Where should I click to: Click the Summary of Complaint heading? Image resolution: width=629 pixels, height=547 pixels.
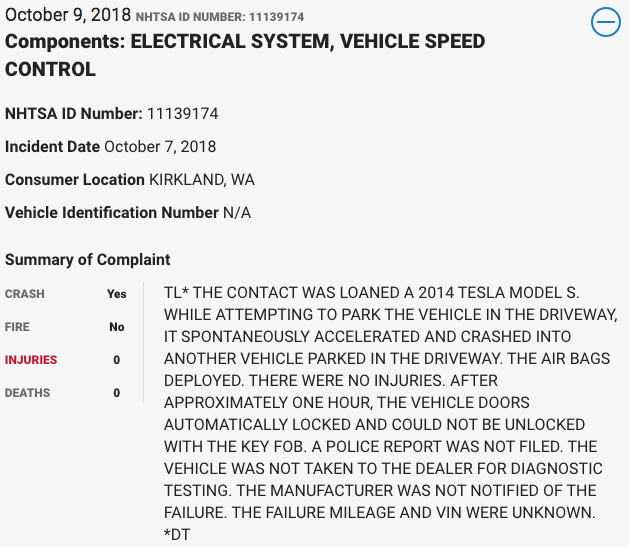coord(88,260)
